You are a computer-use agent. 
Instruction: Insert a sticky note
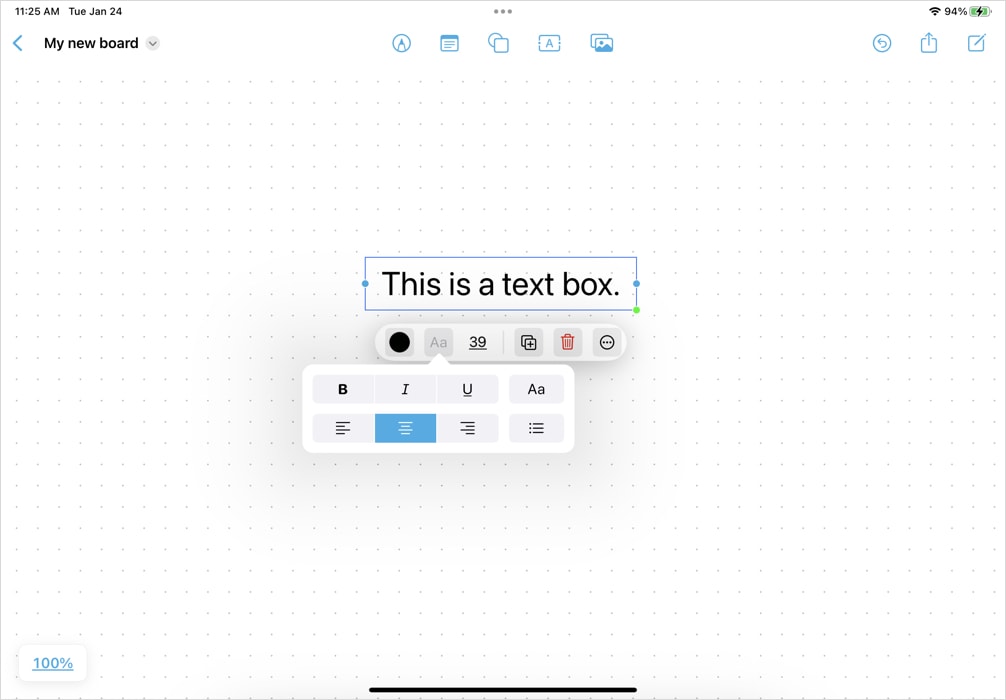tap(448, 43)
